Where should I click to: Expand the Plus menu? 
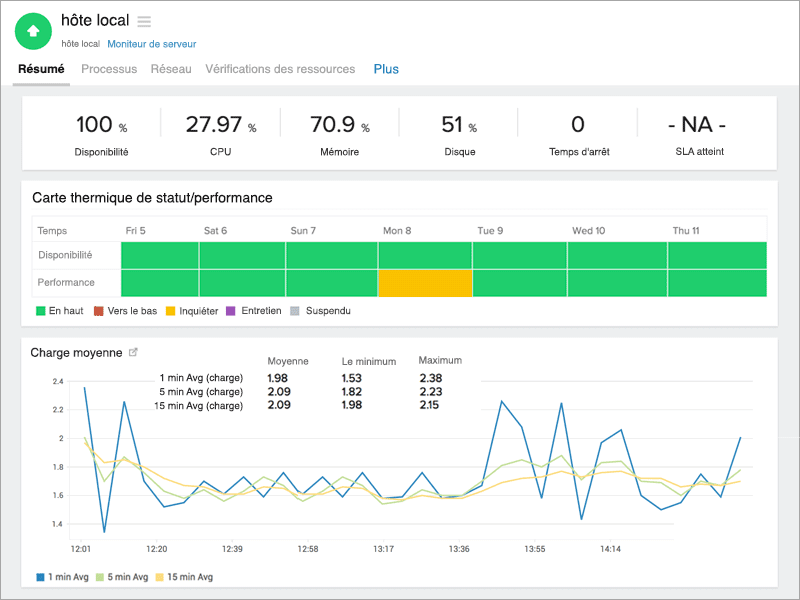[x=386, y=69]
